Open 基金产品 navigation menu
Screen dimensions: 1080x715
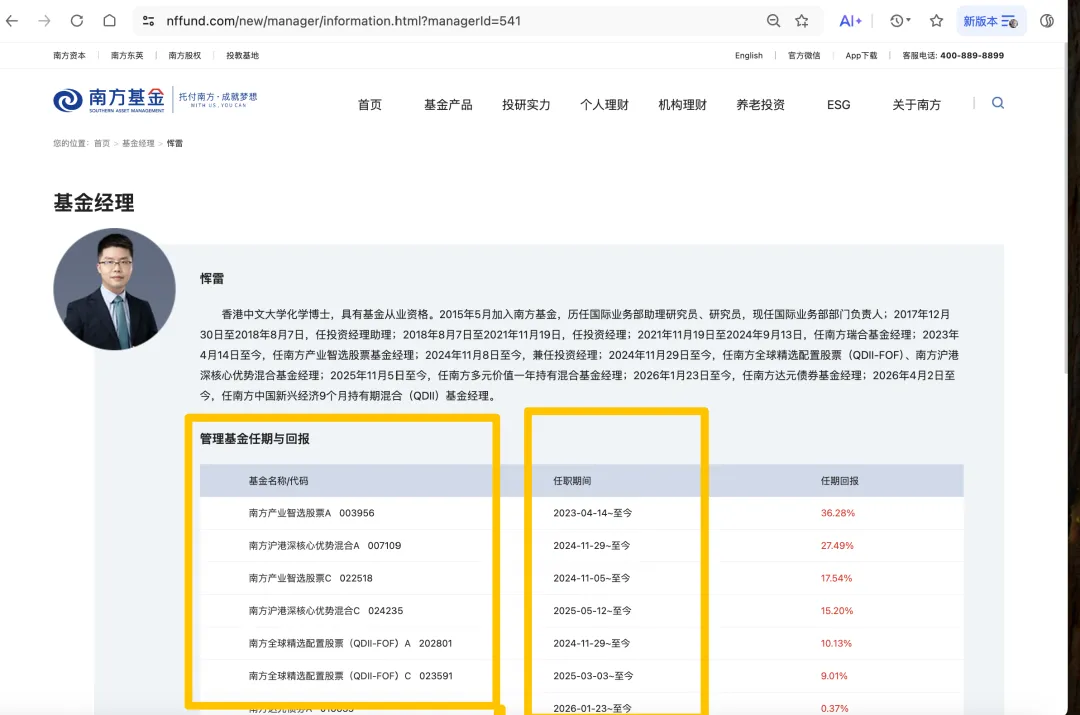448,105
